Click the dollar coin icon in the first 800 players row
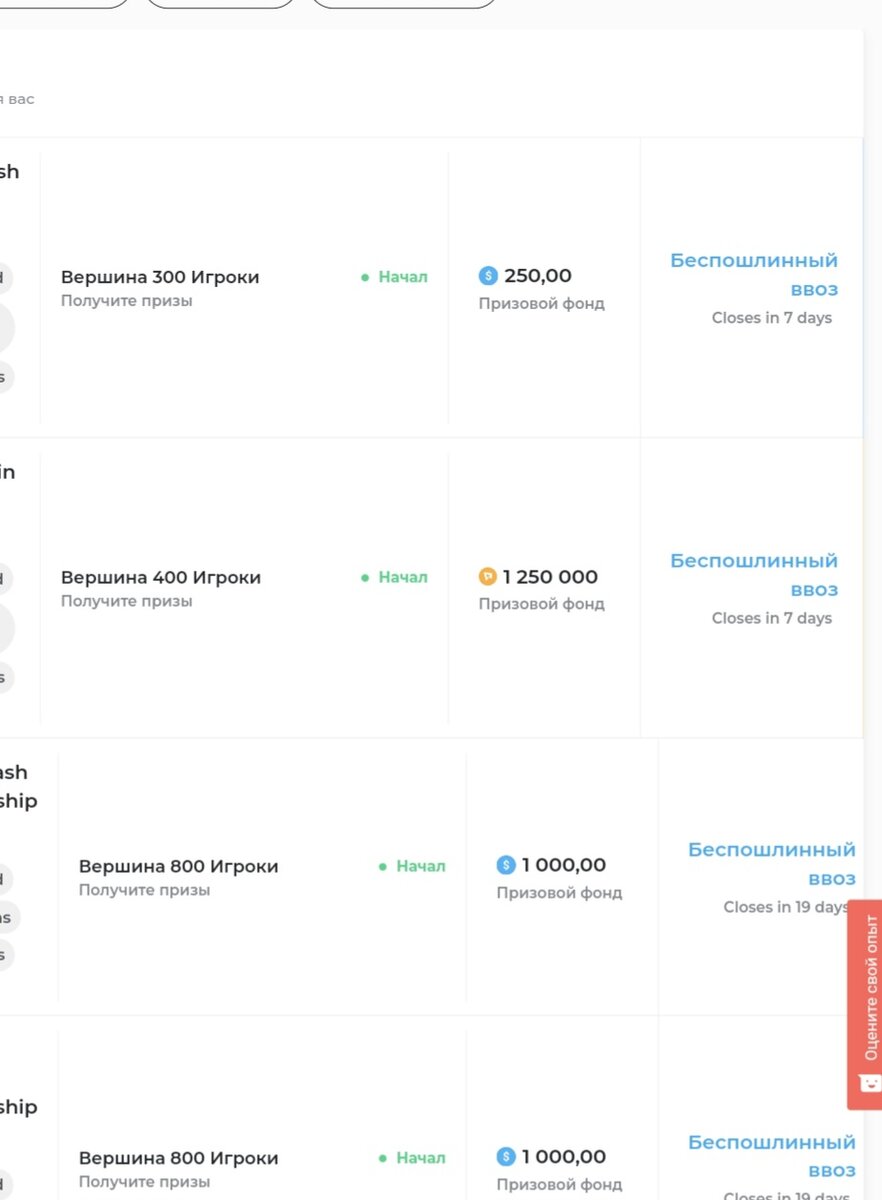Image resolution: width=882 pixels, height=1200 pixels. tap(506, 865)
